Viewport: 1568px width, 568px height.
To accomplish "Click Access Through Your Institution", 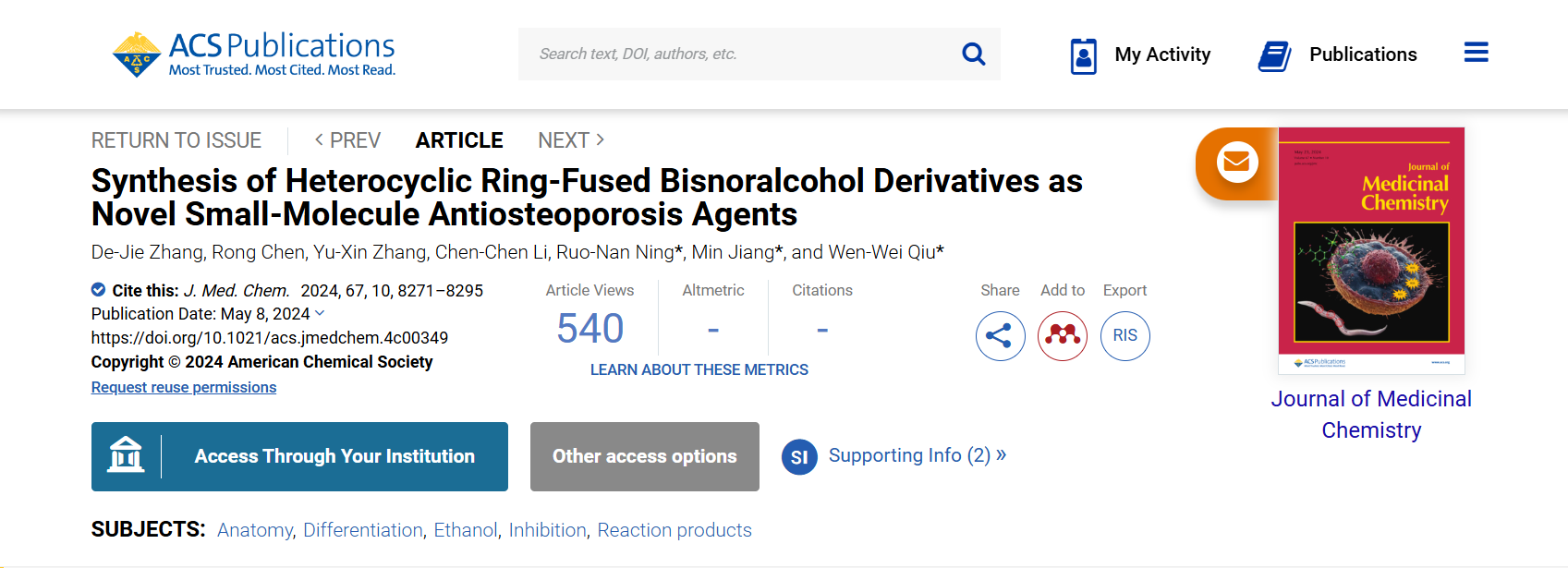I will point(299,456).
